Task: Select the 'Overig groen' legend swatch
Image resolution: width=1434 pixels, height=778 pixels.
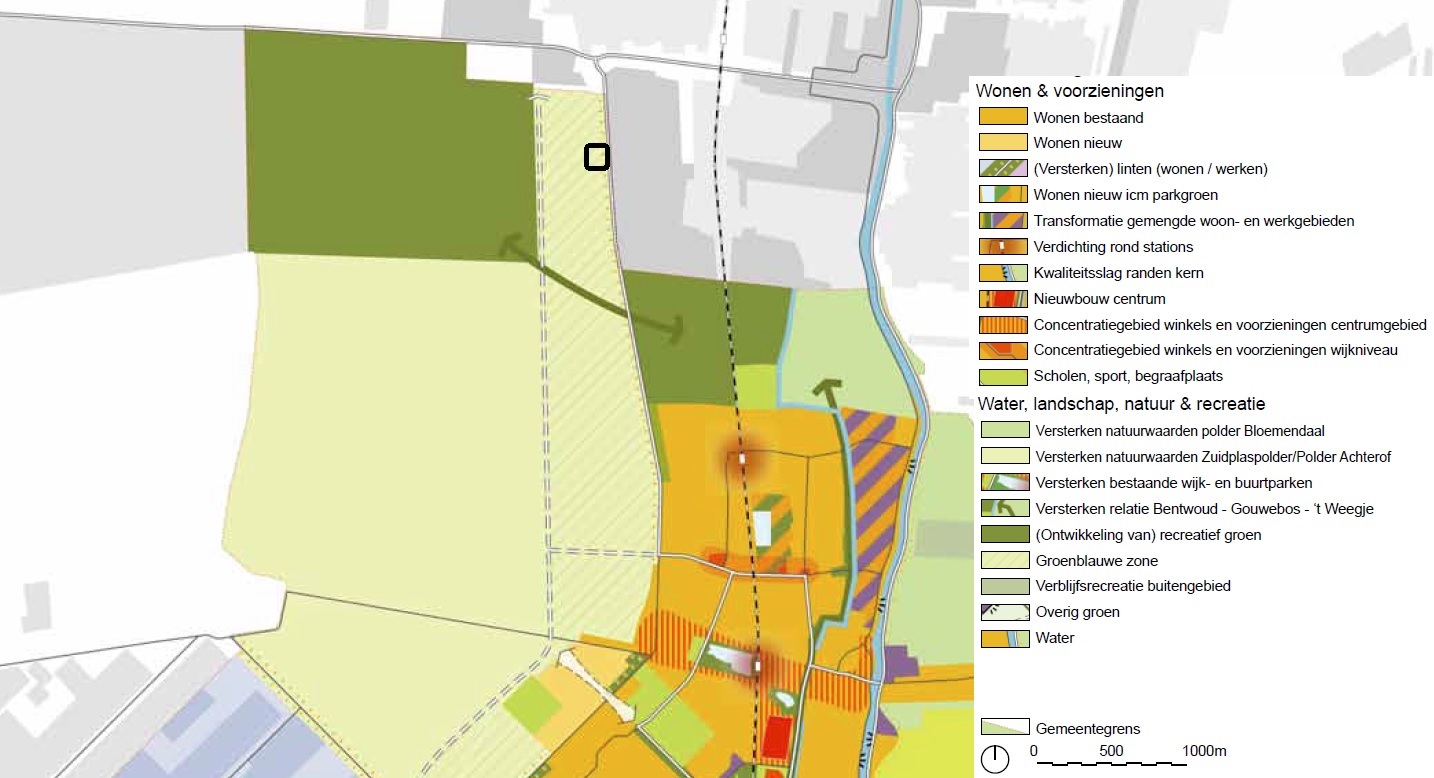Action: click(x=1003, y=612)
